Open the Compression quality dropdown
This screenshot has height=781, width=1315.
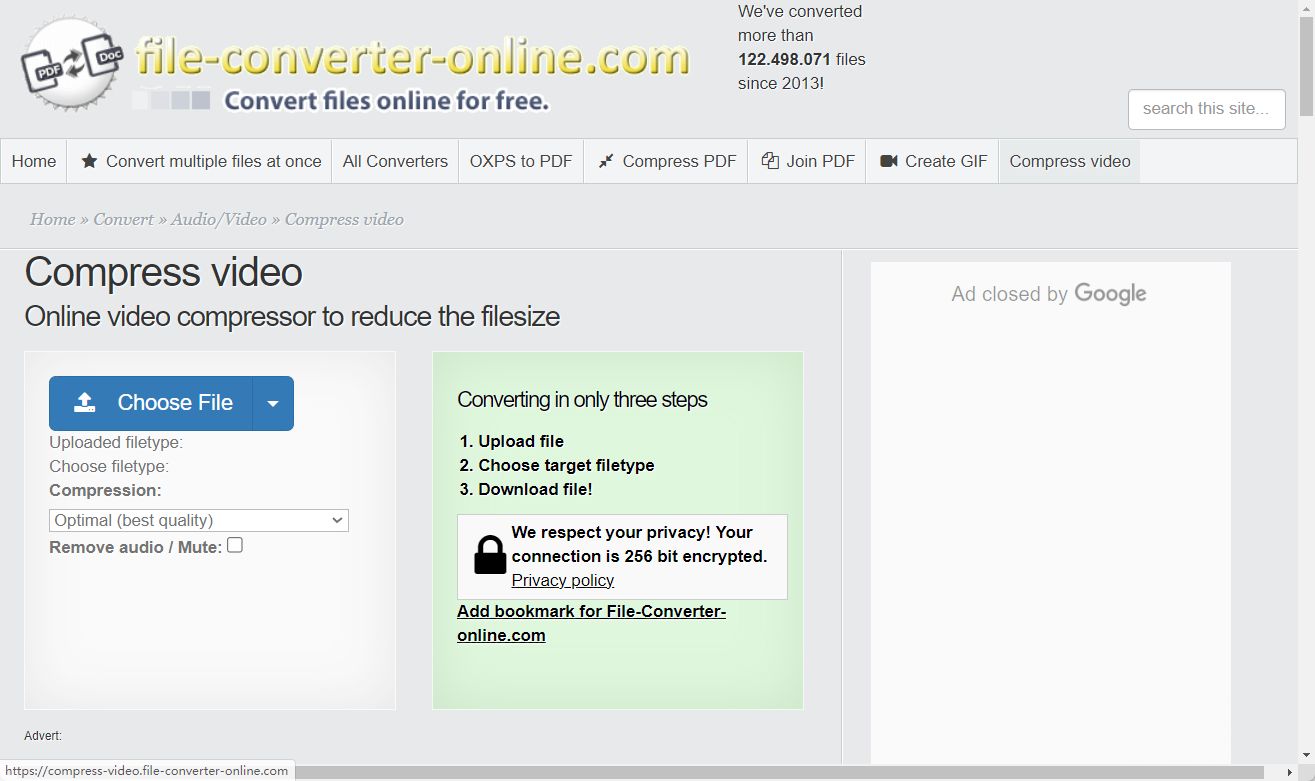(199, 520)
